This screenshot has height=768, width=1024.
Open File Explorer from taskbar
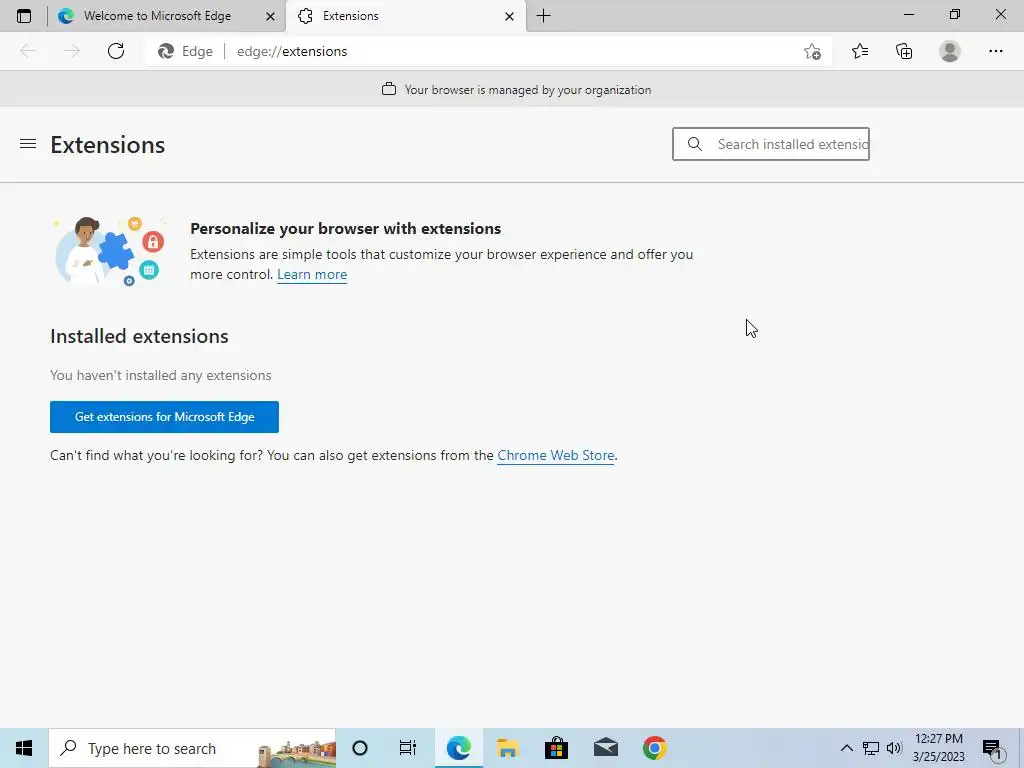pos(507,748)
